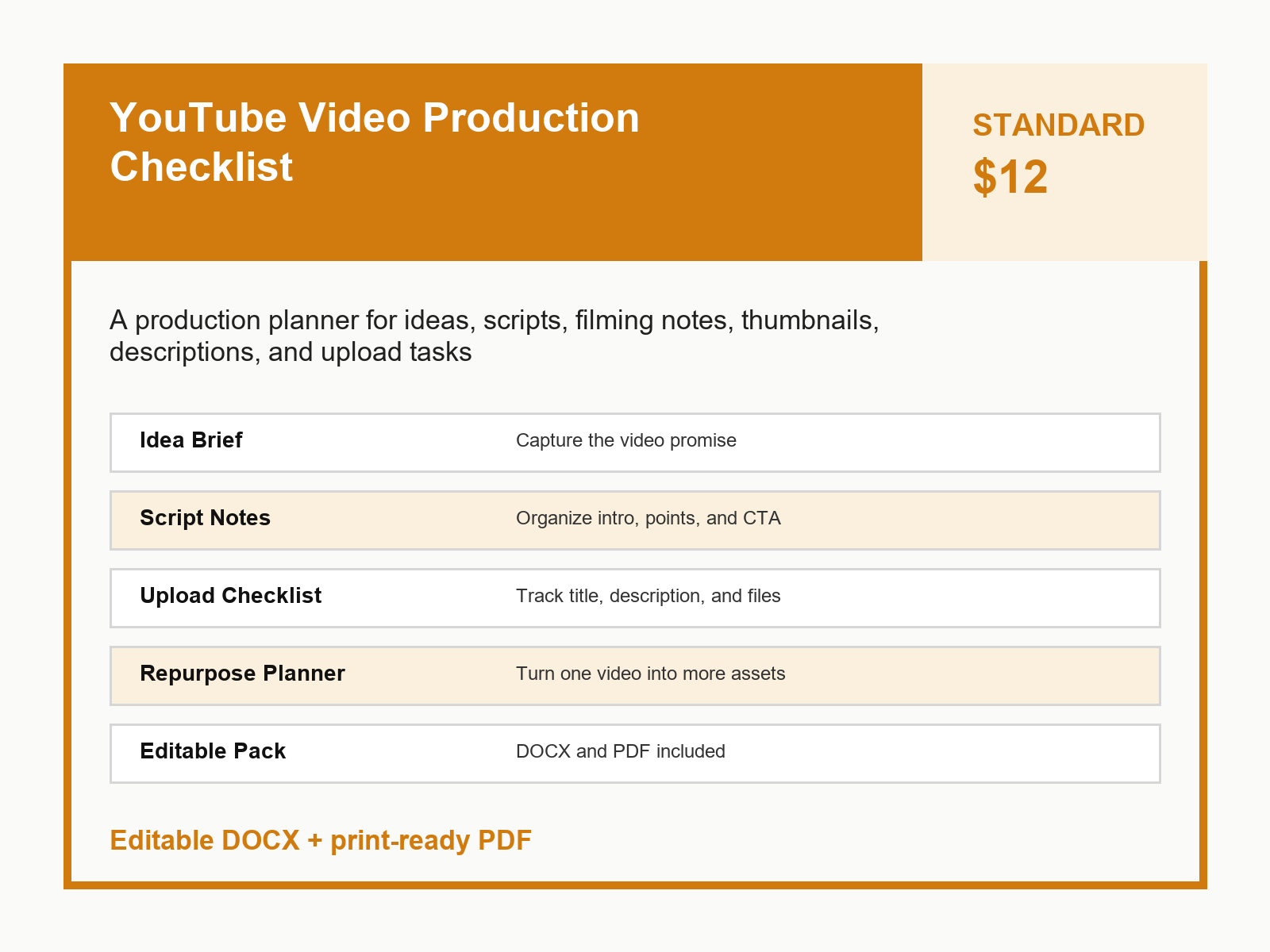Click 'Organize intro, points, and CTA' text
1270x952 pixels.
tap(648, 518)
